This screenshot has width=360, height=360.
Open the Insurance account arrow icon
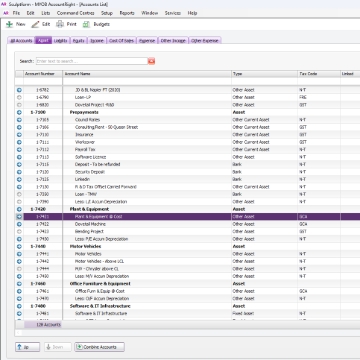pyautogui.click(x=19, y=135)
